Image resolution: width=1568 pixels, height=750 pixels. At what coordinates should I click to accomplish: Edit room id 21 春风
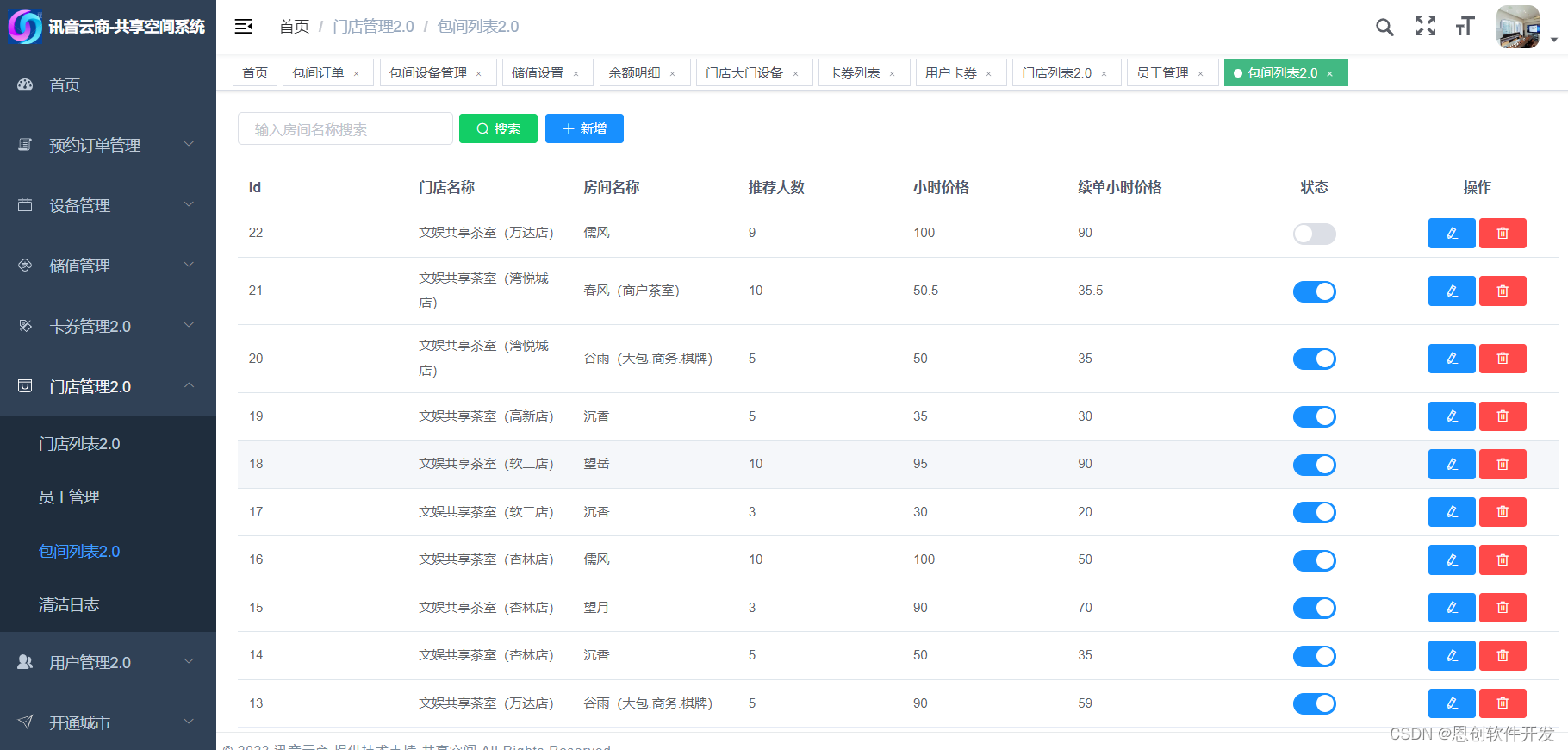[x=1452, y=291]
